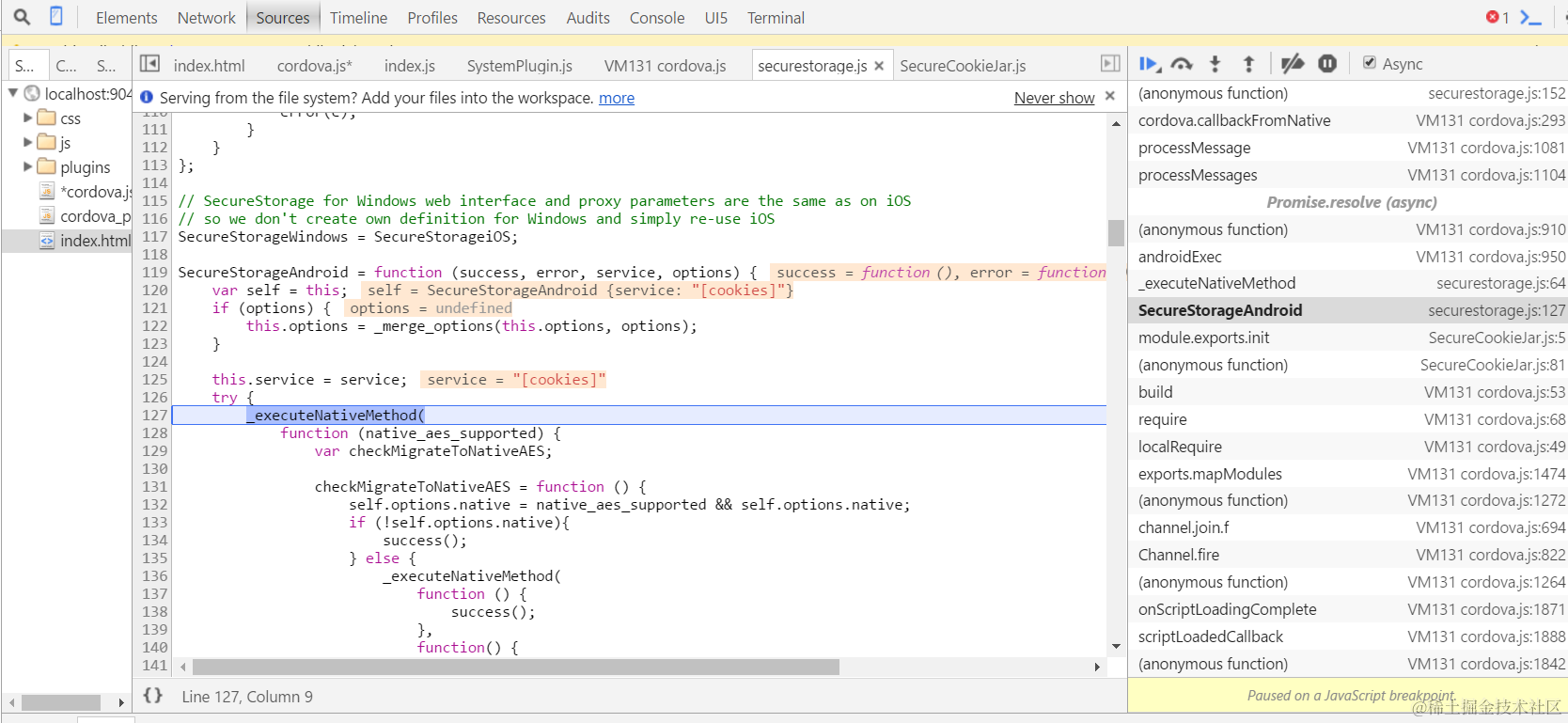Click editor scroll-right arrow
This screenshot has width=1568, height=723.
(1097, 667)
